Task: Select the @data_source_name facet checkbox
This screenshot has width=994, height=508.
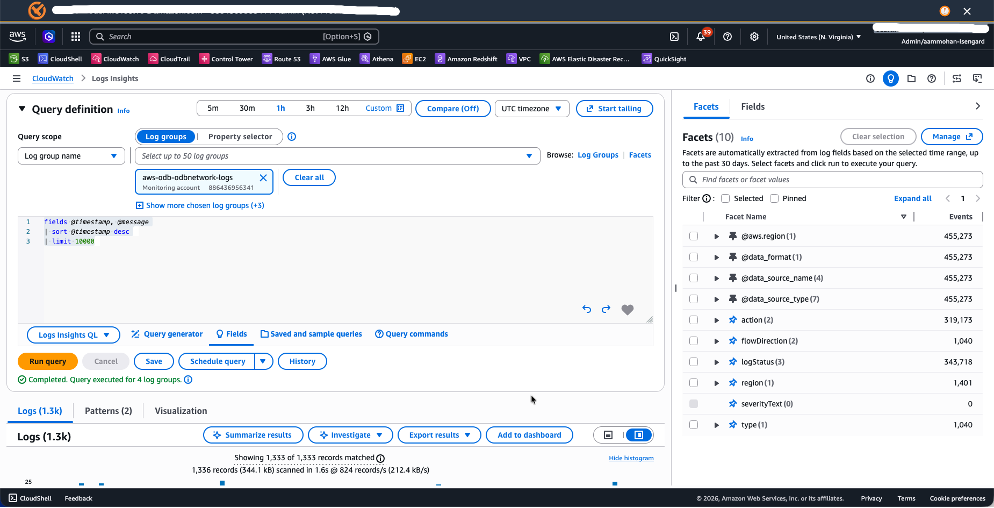Action: [x=694, y=278]
